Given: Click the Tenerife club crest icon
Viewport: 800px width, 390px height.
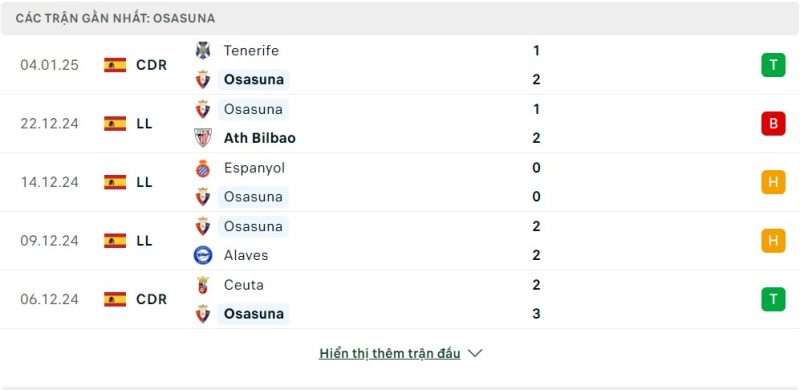Looking at the screenshot, I should coord(203,51).
